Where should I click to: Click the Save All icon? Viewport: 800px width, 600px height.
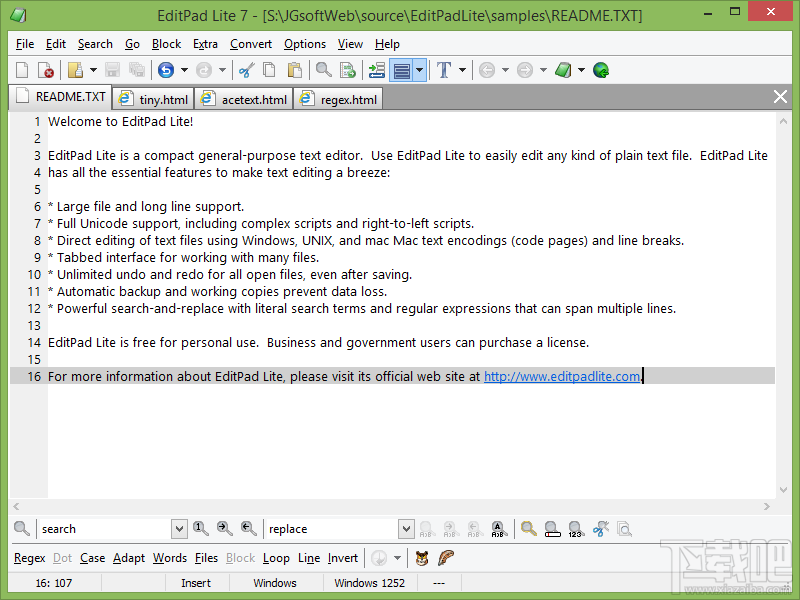(x=137, y=70)
